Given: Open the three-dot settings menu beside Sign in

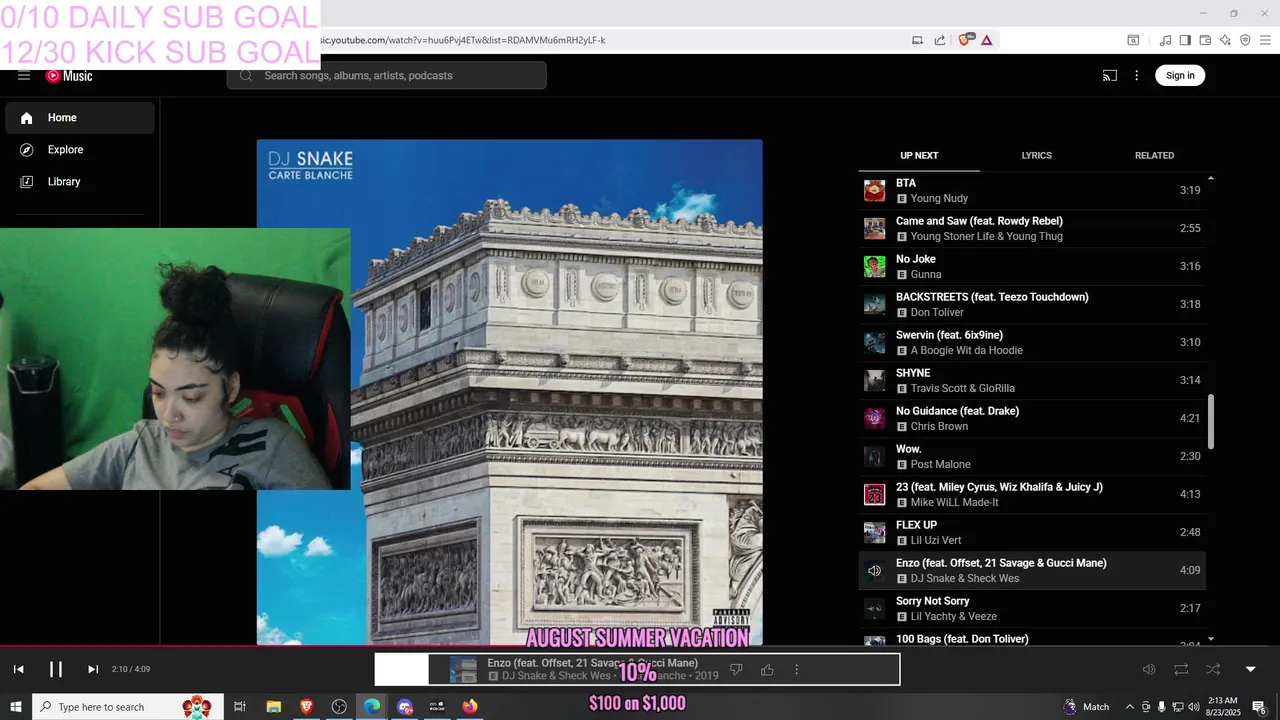Looking at the screenshot, I should [x=1136, y=76].
